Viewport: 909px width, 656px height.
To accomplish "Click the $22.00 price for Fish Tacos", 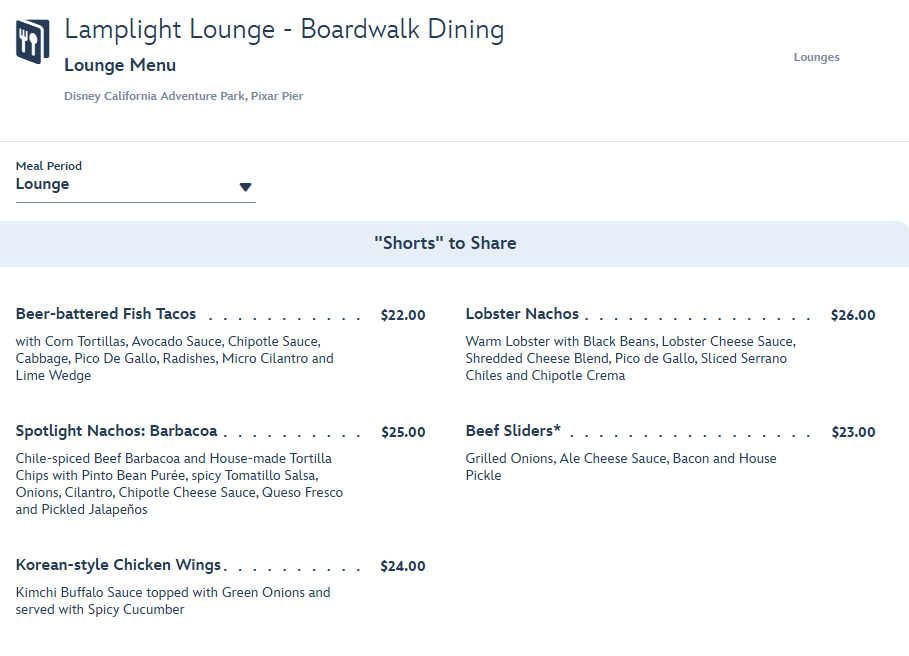I will 402,314.
